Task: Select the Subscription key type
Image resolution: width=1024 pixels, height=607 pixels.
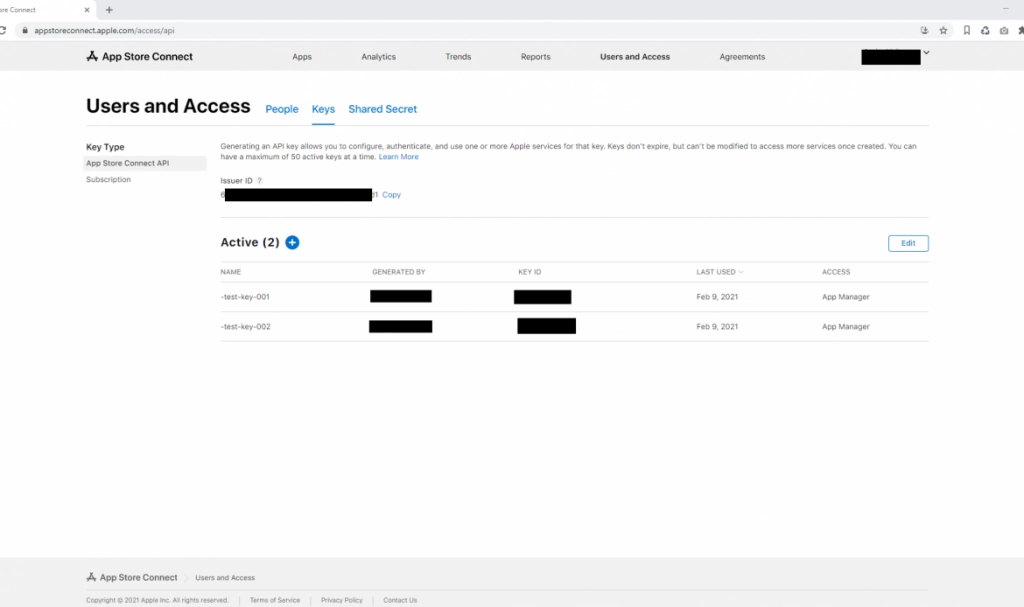Action: coord(108,180)
